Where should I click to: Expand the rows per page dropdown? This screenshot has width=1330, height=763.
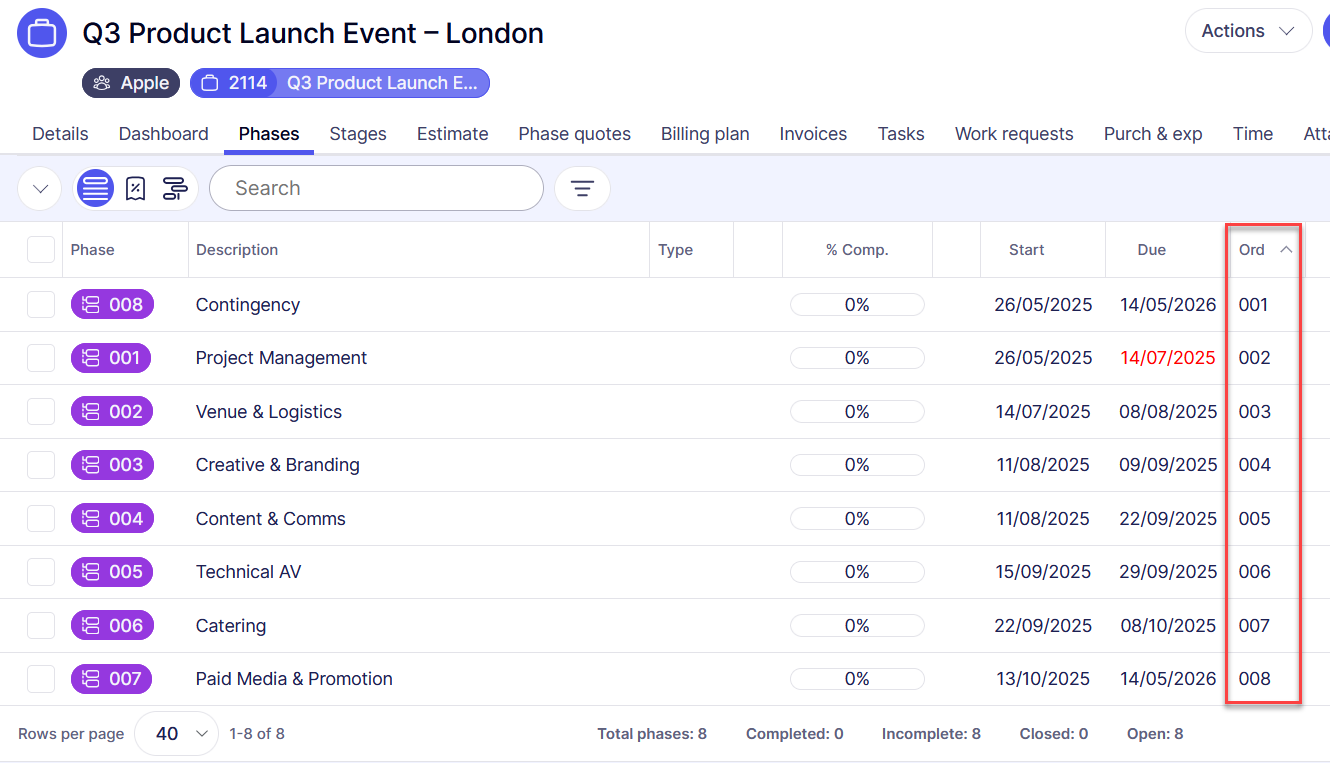[176, 734]
